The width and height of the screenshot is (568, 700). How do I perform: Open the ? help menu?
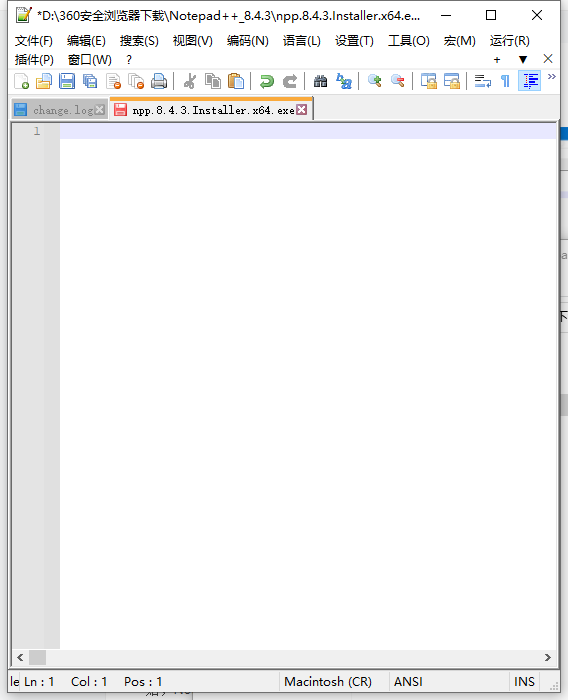pos(129,59)
